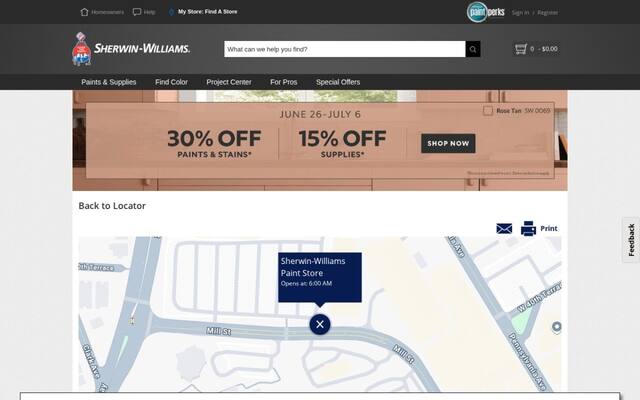Open the Feedback side tab
640x400 pixels.
[631, 240]
